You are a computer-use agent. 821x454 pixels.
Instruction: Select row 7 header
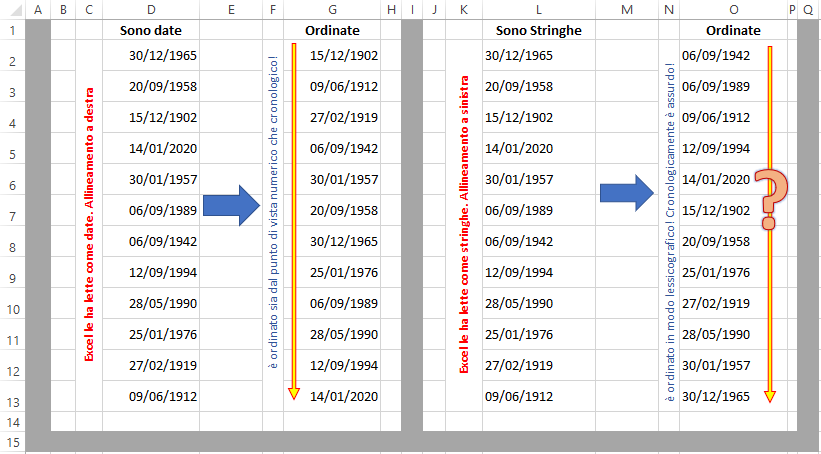point(12,217)
